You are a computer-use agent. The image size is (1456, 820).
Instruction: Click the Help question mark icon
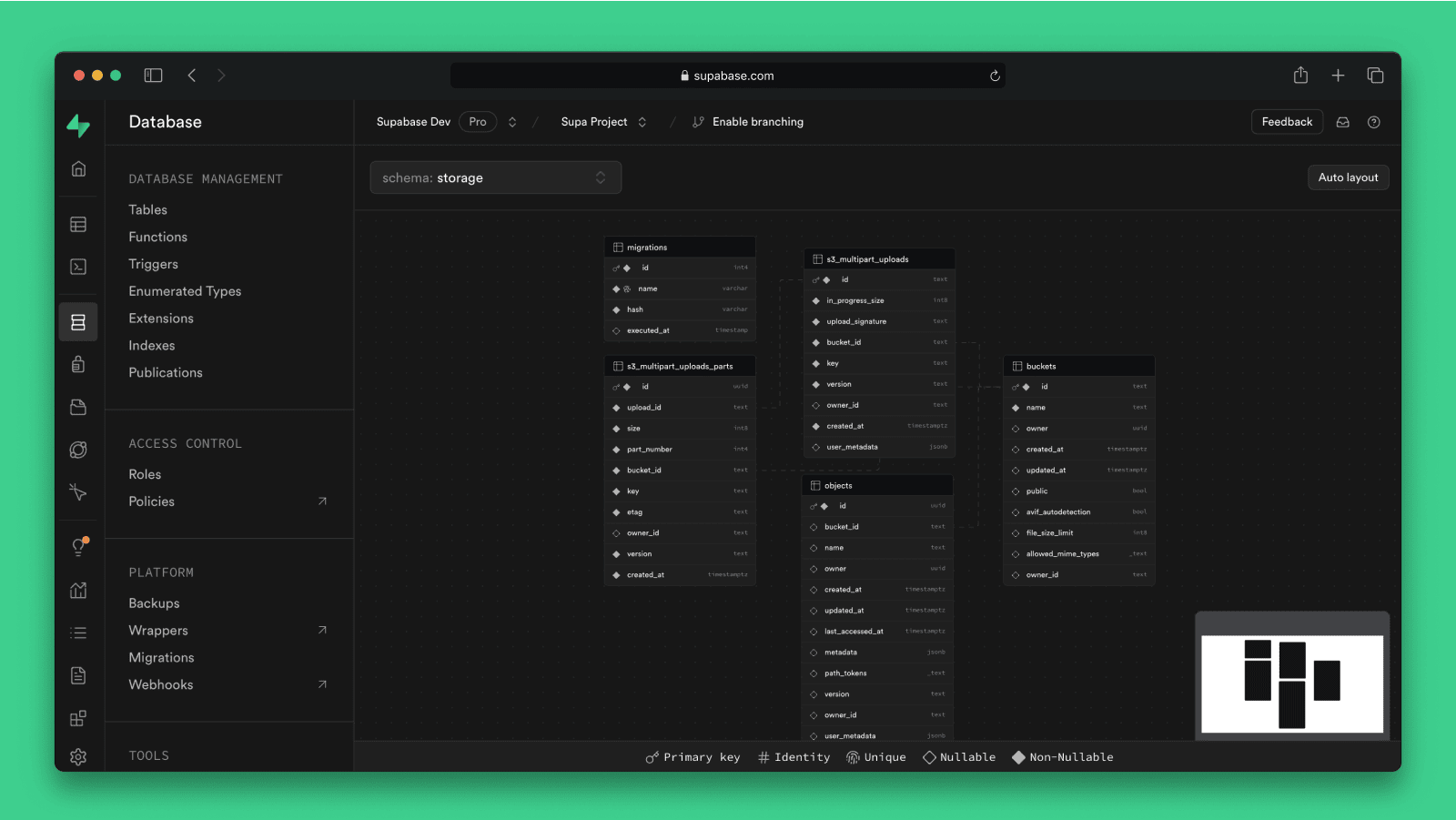(1373, 122)
